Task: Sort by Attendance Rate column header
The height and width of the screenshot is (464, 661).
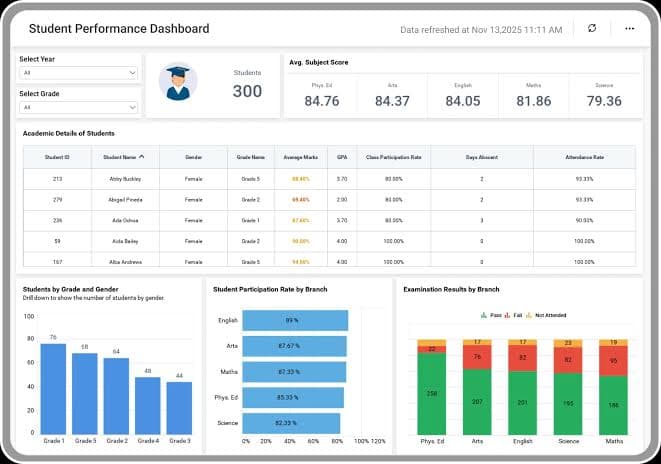Action: pyautogui.click(x=584, y=157)
